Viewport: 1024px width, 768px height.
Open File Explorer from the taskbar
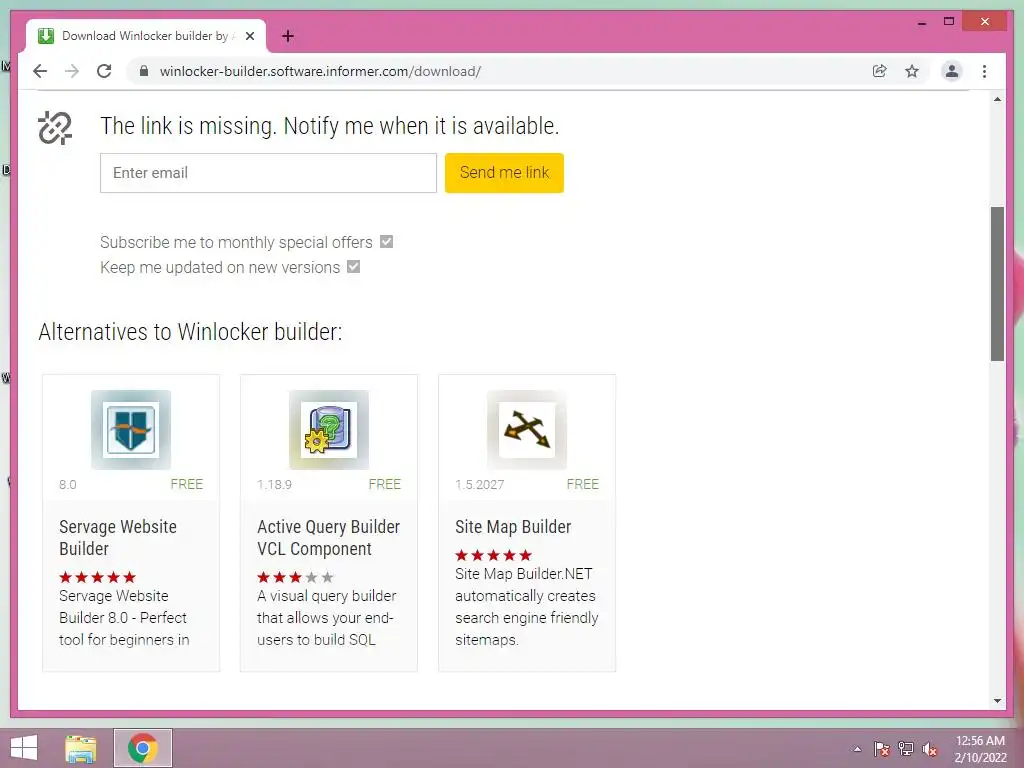(x=80, y=748)
